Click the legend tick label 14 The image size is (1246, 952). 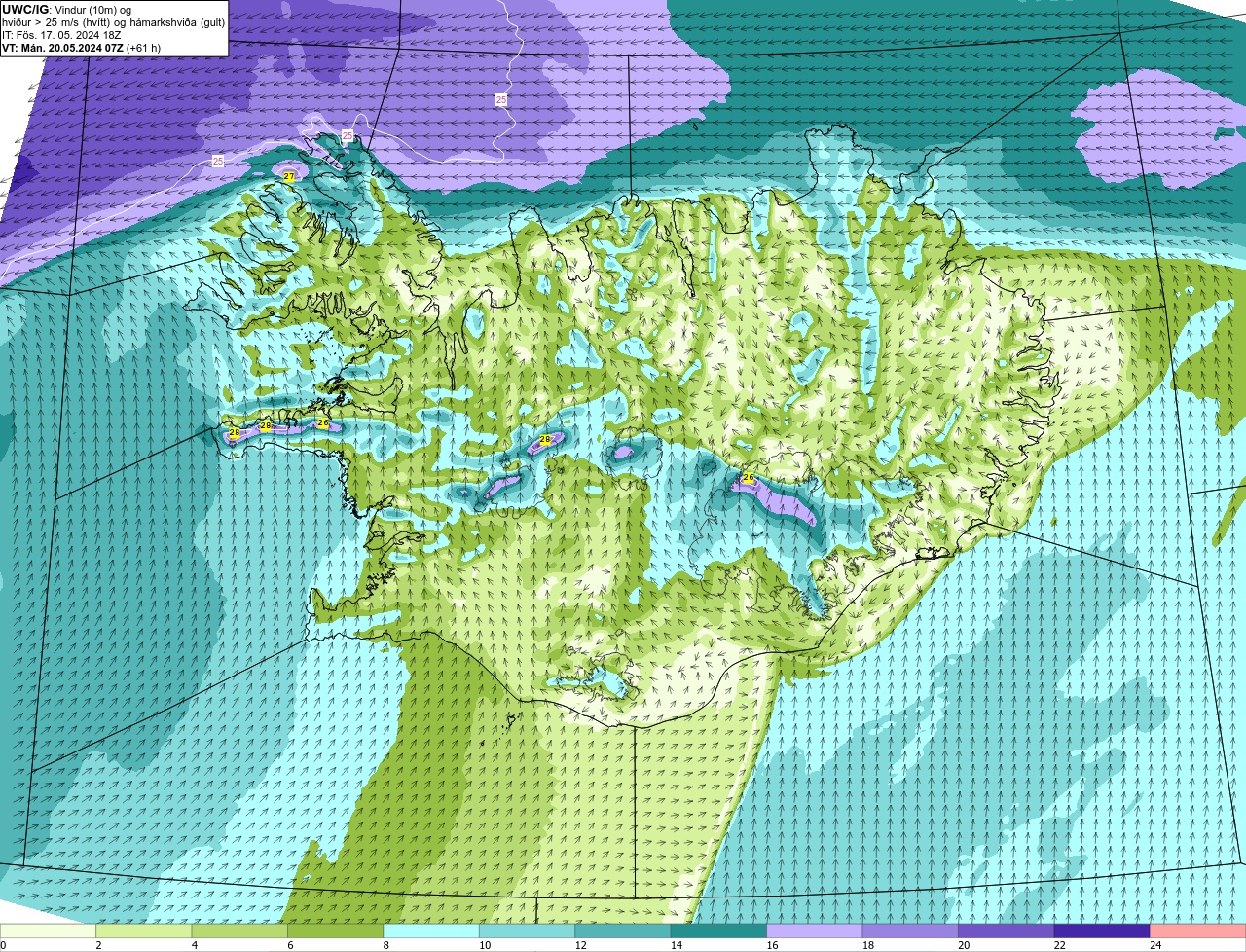click(676, 945)
